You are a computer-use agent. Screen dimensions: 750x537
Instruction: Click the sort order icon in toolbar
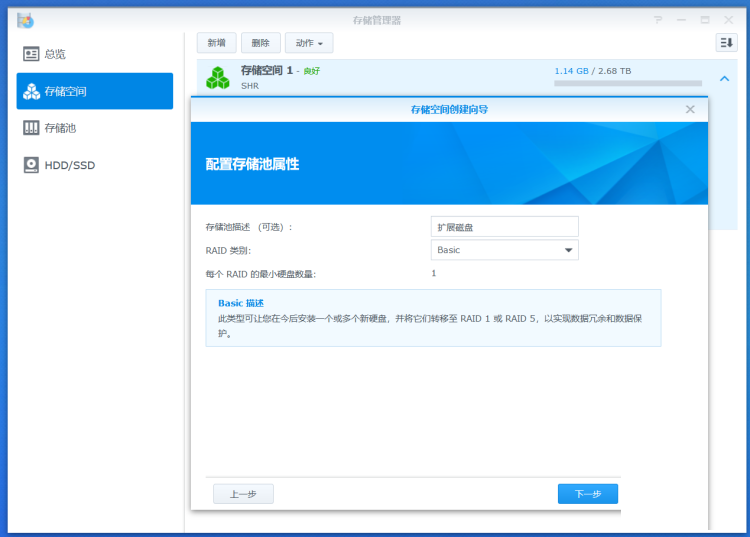[726, 43]
